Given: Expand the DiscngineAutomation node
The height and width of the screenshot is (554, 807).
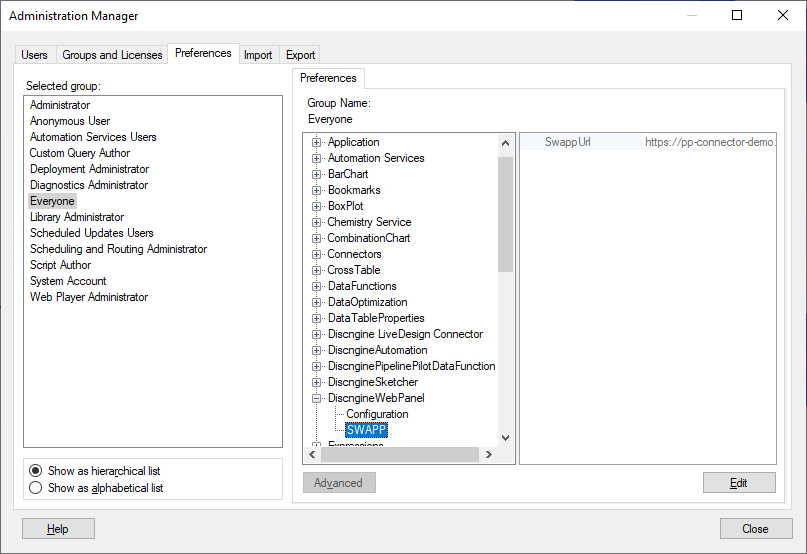Looking at the screenshot, I should (317, 350).
